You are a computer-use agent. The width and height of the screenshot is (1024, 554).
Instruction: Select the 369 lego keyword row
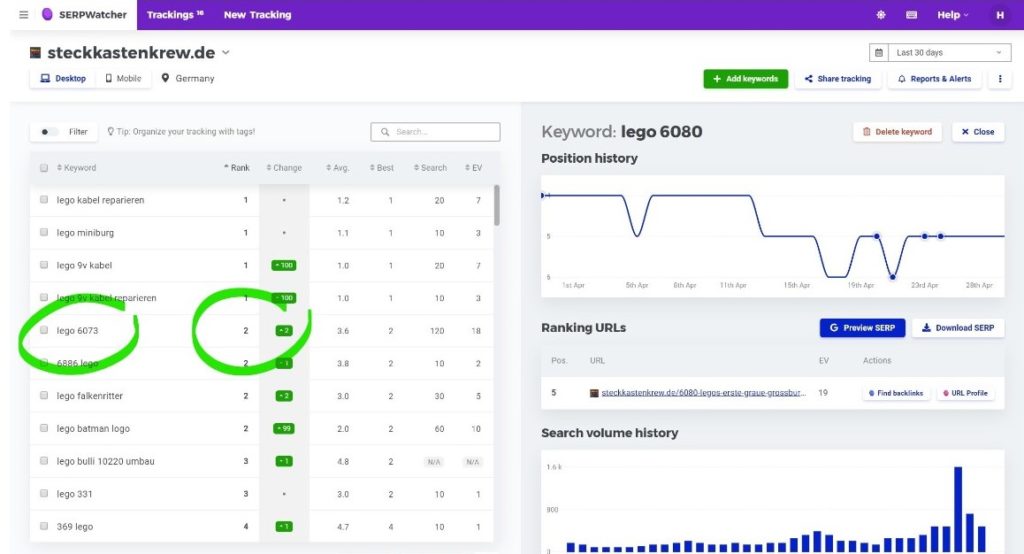[261, 527]
